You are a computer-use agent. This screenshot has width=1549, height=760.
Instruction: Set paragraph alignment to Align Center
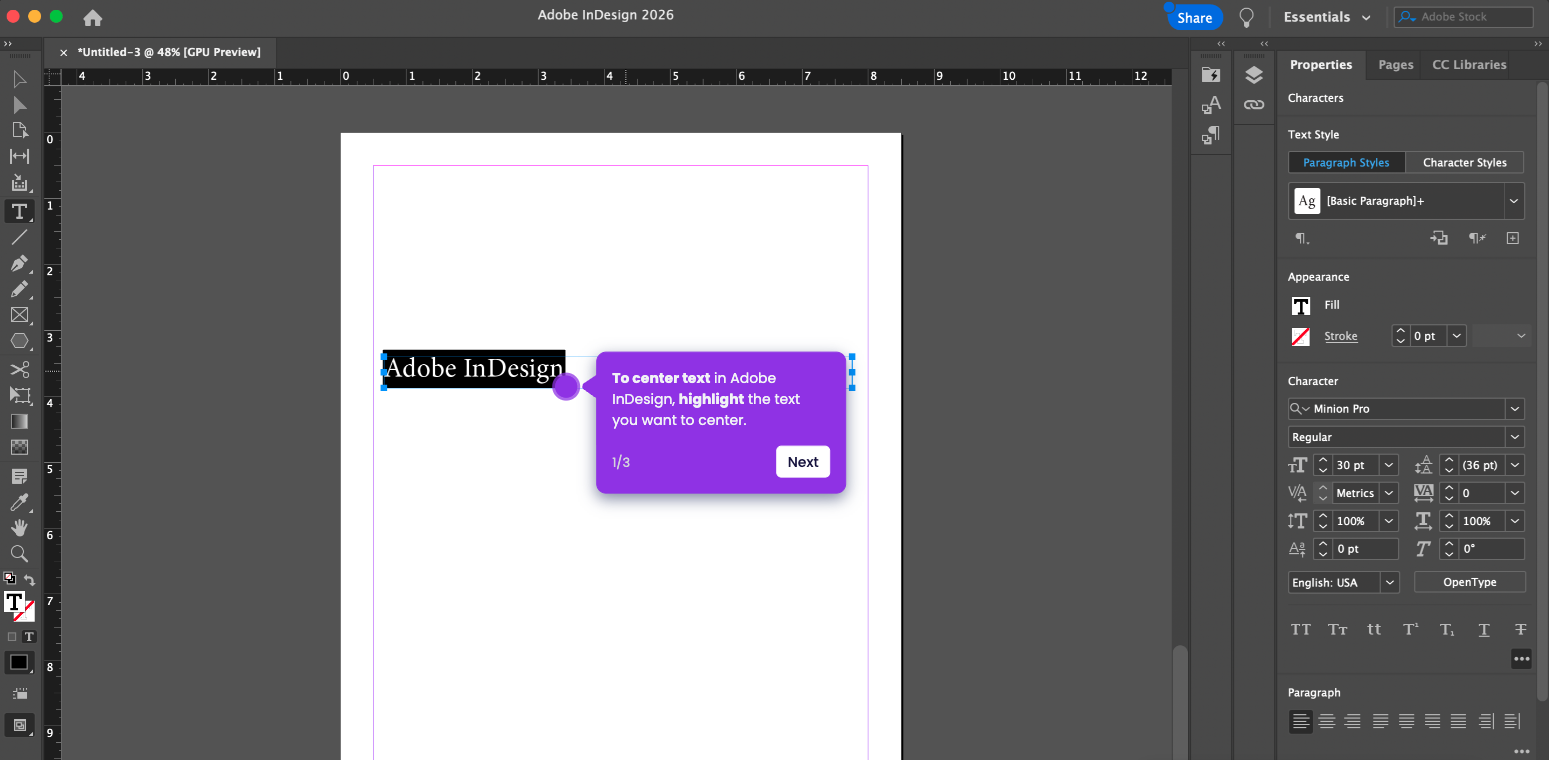(1327, 721)
